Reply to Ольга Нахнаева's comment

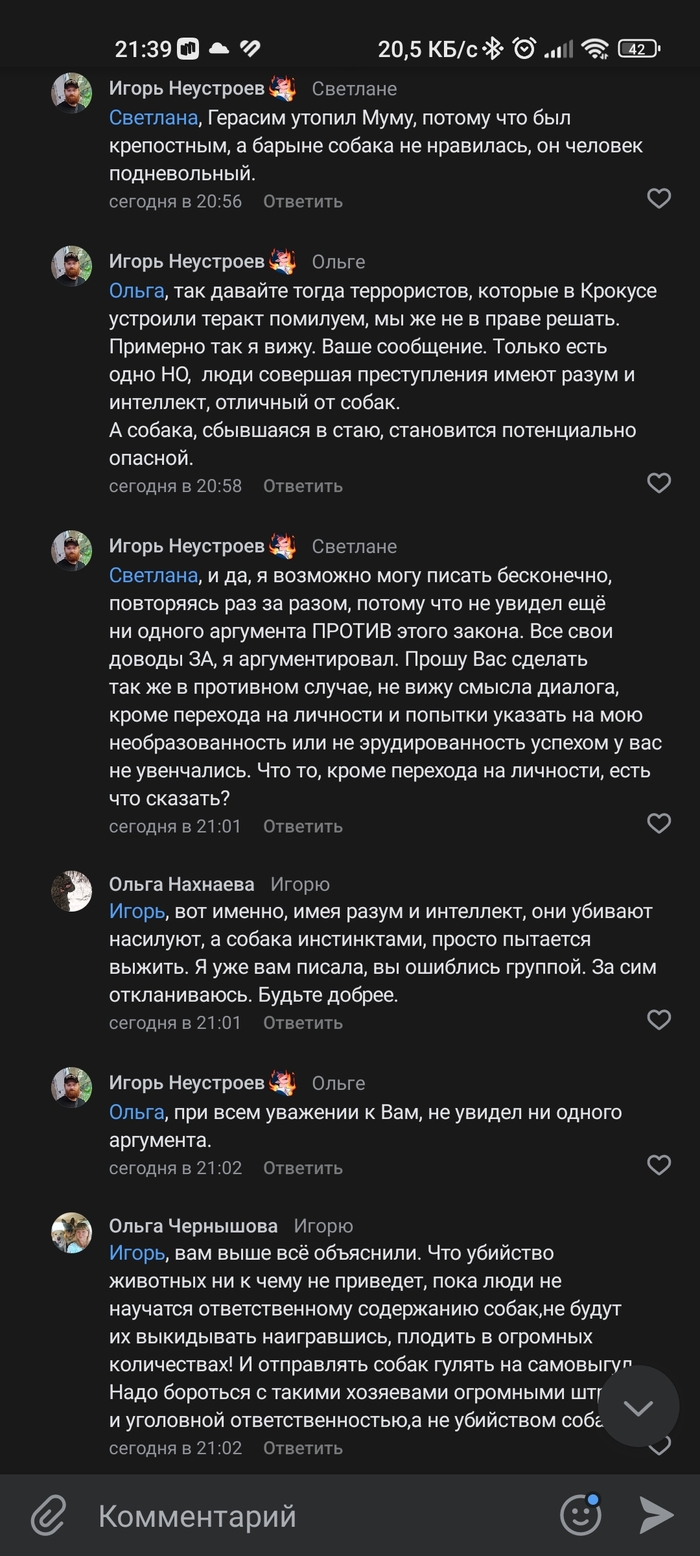(x=303, y=1023)
